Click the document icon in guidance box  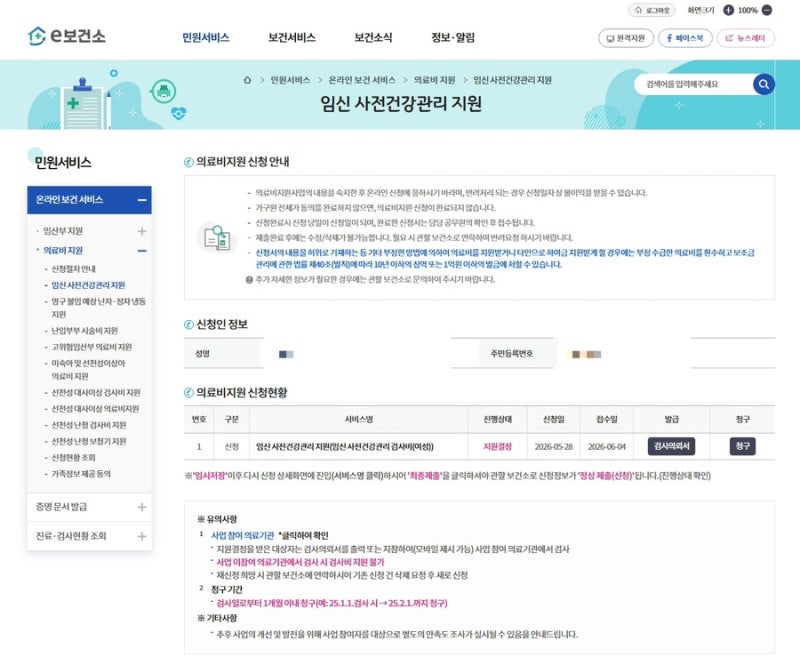point(217,237)
